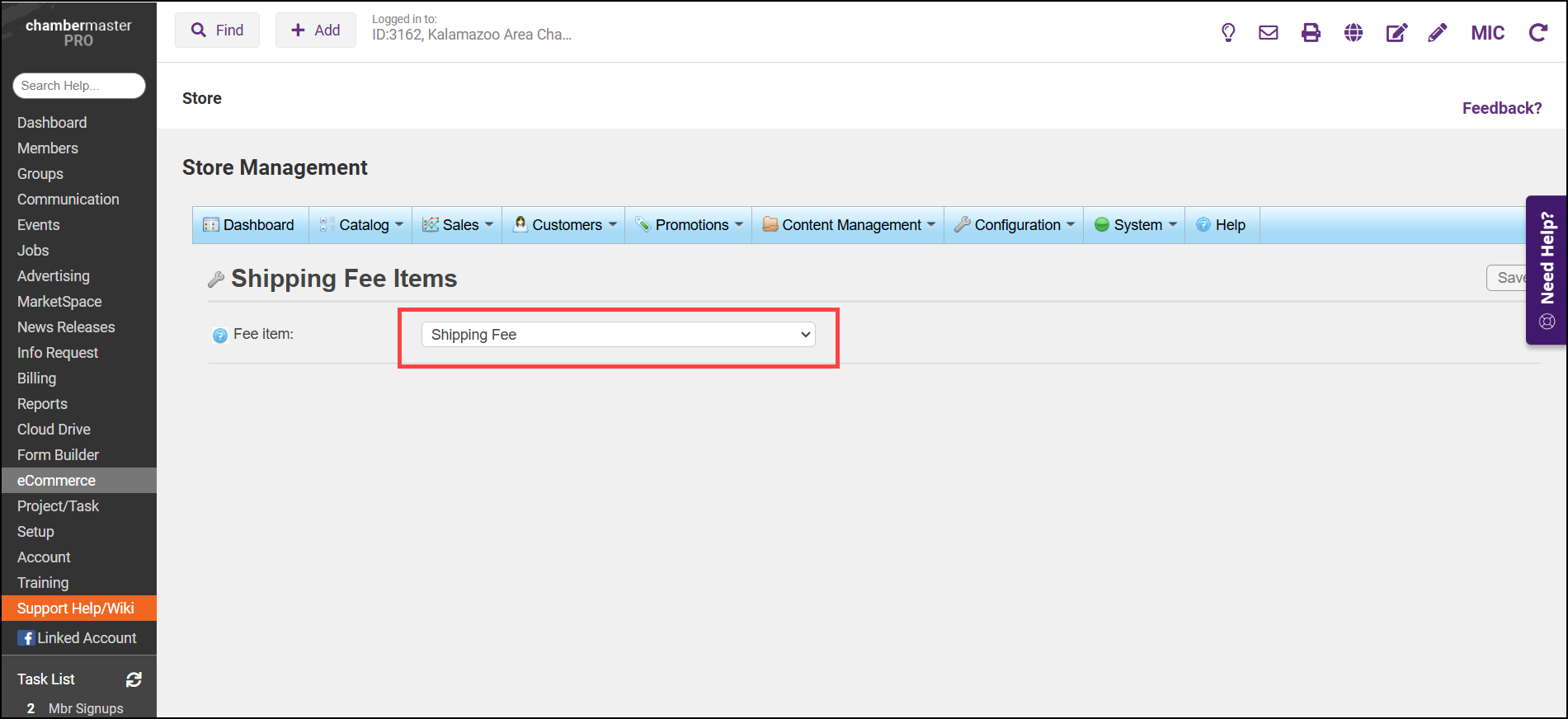Viewport: 1568px width, 719px height.
Task: Open the Promotions menu
Action: 690,225
